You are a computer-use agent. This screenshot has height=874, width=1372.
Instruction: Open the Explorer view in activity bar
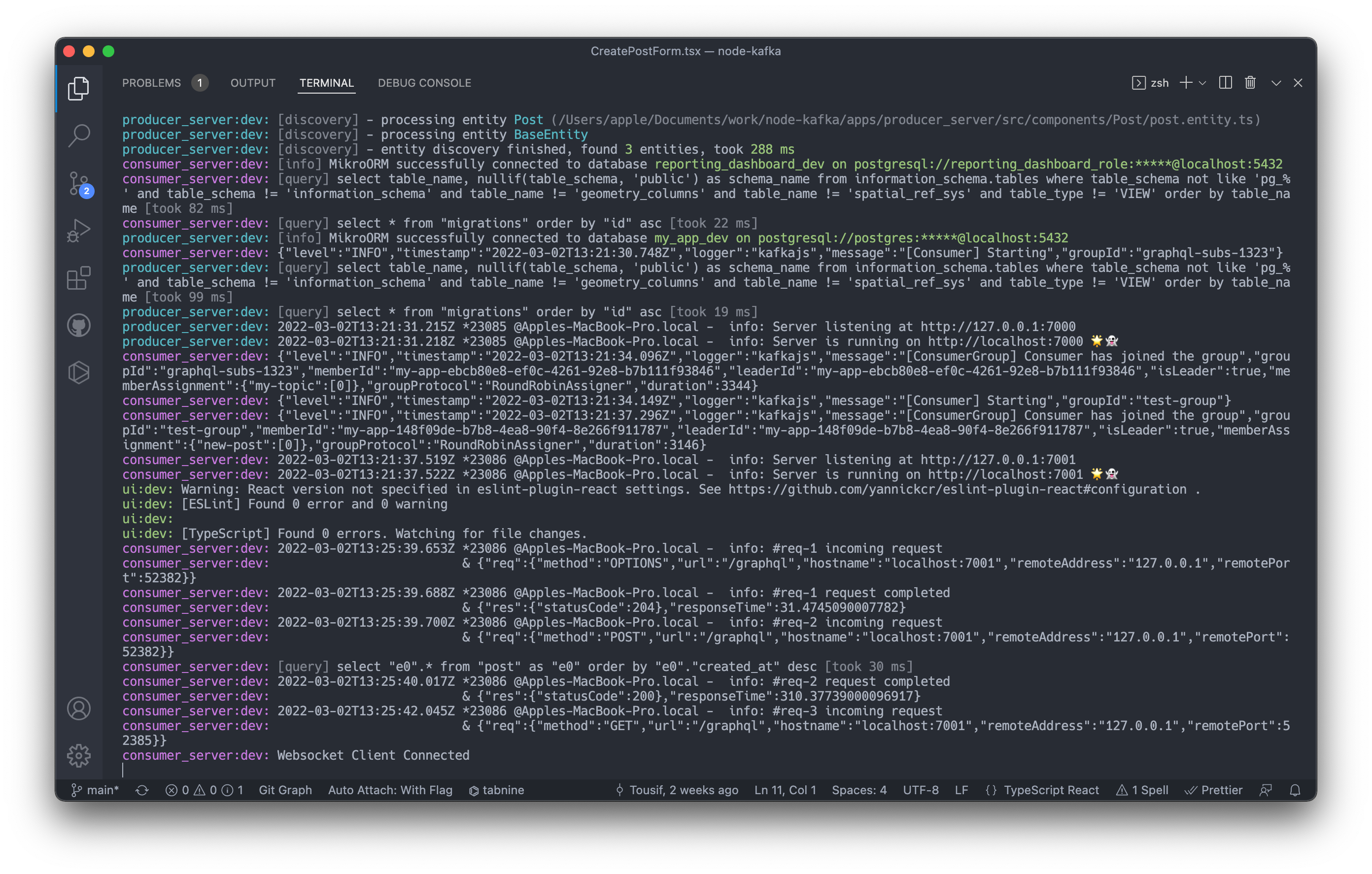coord(79,88)
